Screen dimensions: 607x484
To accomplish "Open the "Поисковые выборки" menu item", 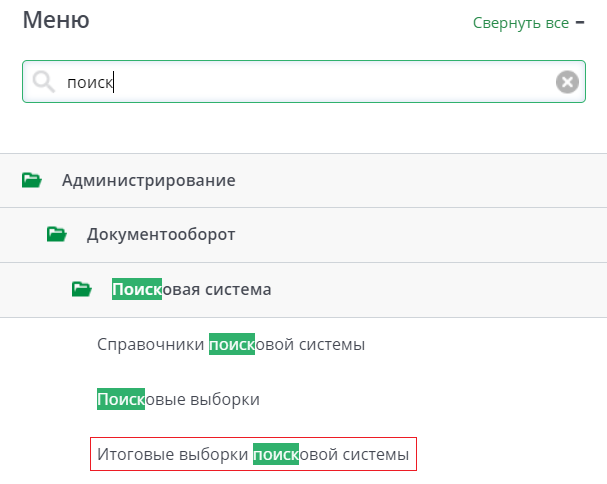I will 178,399.
